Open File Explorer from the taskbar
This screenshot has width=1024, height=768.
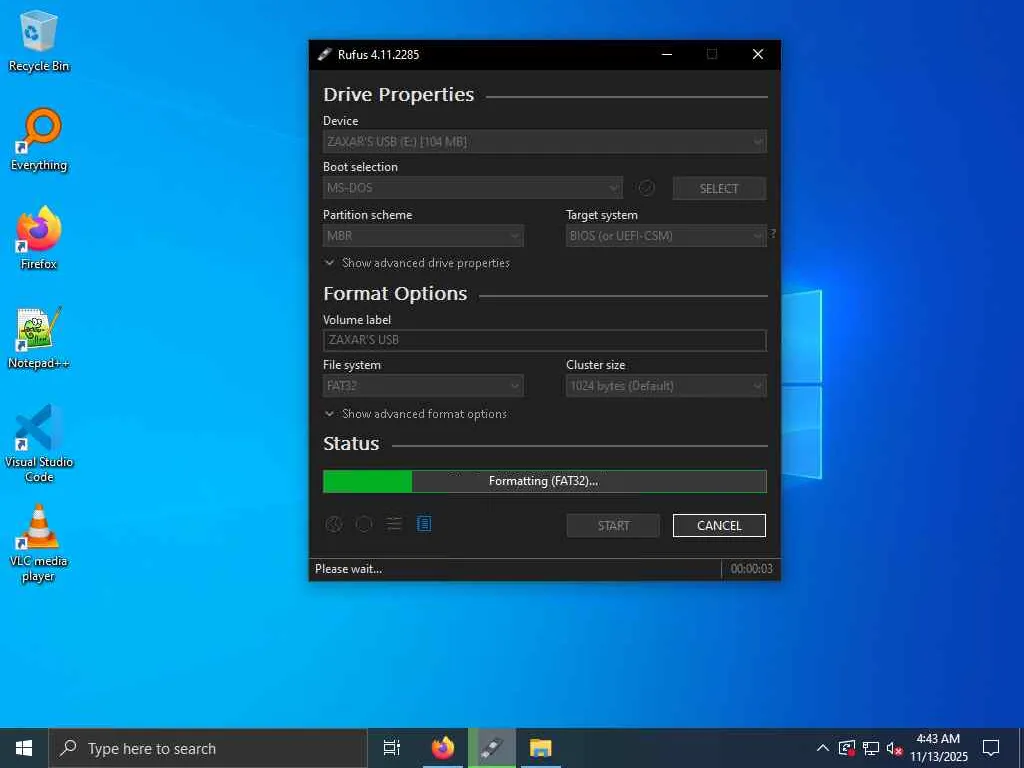pyautogui.click(x=541, y=748)
